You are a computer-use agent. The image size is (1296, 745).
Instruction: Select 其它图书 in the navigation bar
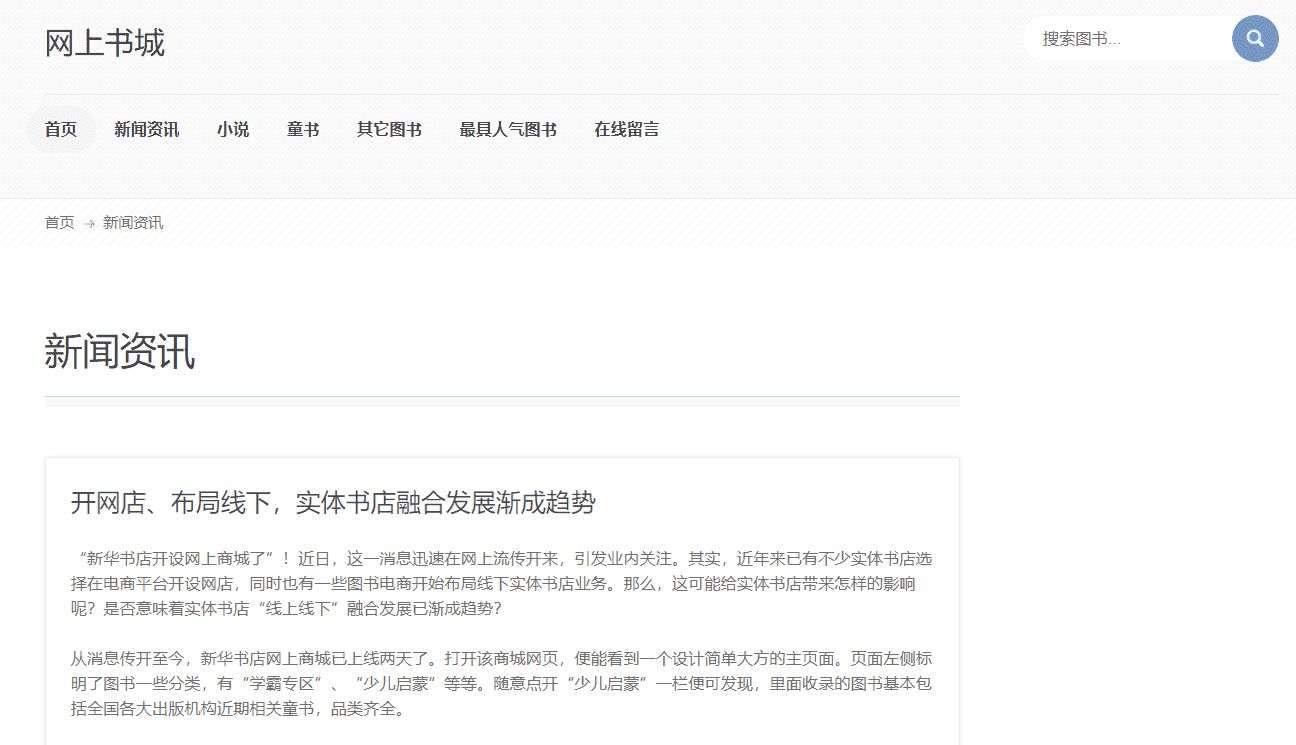389,129
